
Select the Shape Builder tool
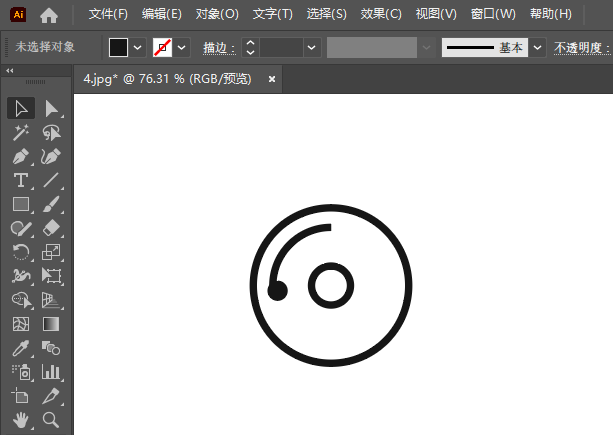coord(21,300)
